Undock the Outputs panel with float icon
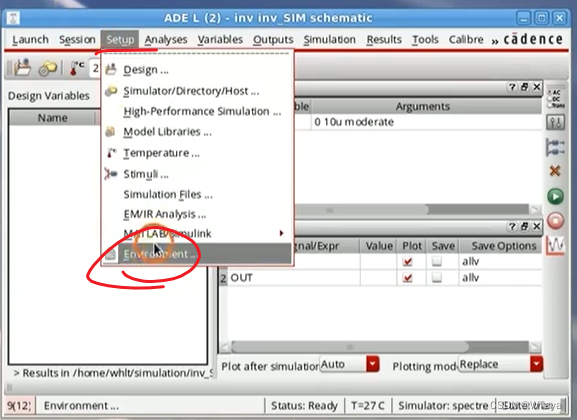 click(524, 226)
